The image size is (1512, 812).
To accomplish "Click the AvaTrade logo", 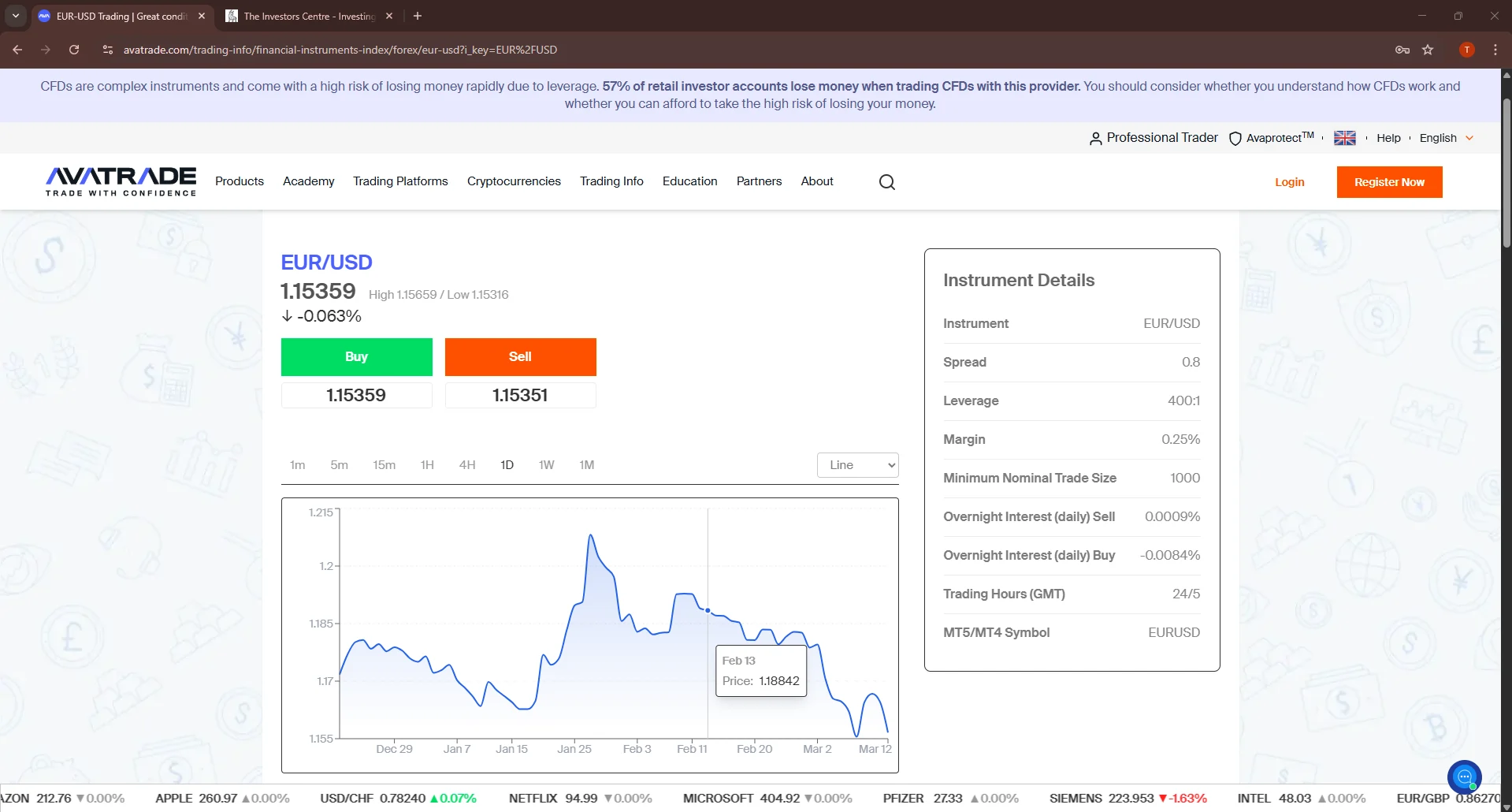I will 121,181.
